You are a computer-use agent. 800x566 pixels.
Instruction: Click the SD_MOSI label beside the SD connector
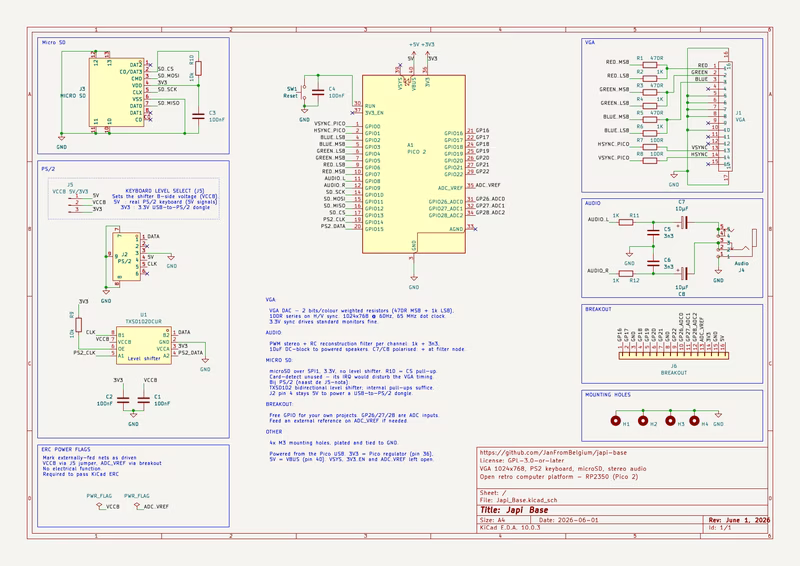168,76
